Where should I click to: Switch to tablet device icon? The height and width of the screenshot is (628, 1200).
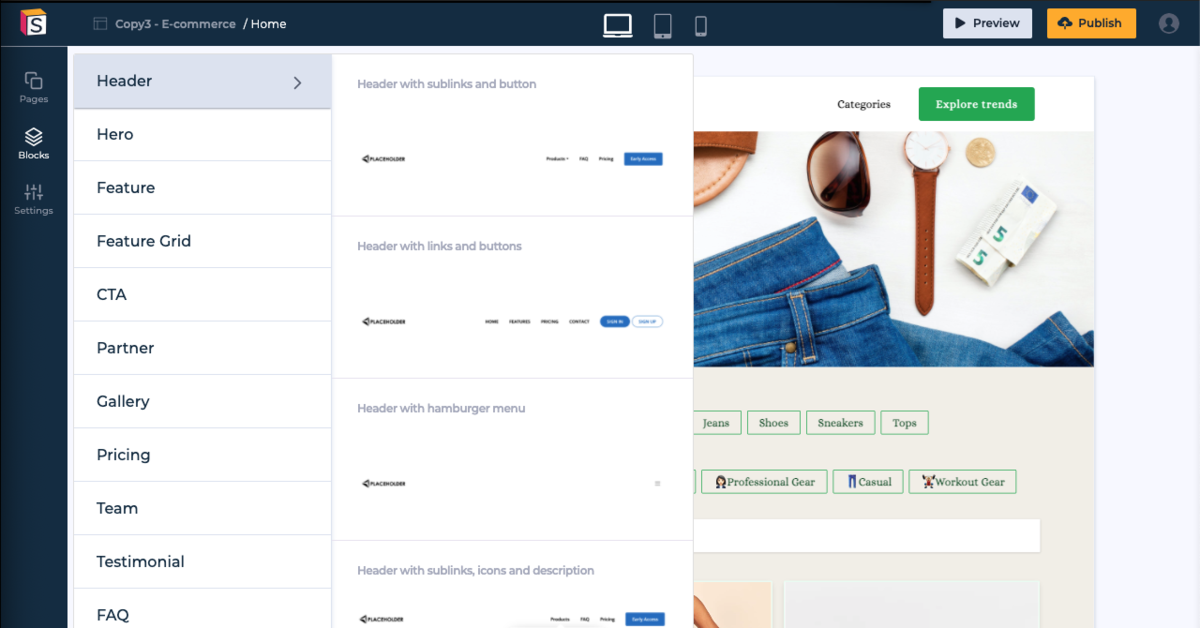tap(662, 25)
